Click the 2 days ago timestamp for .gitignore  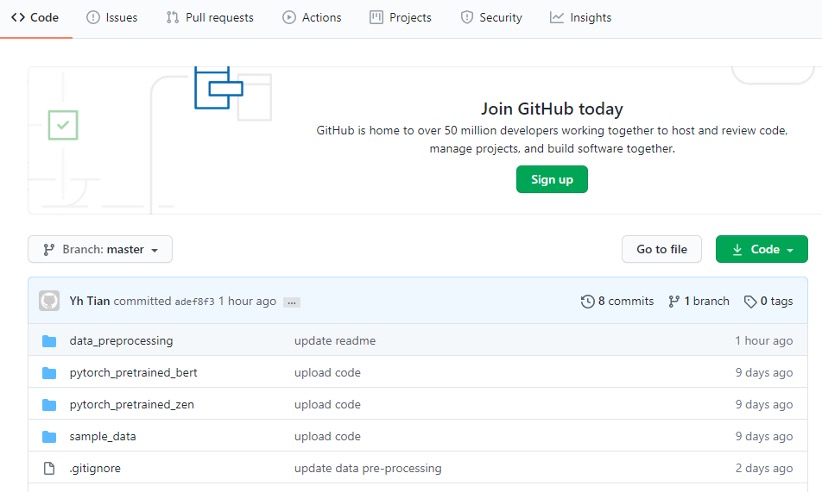click(764, 468)
